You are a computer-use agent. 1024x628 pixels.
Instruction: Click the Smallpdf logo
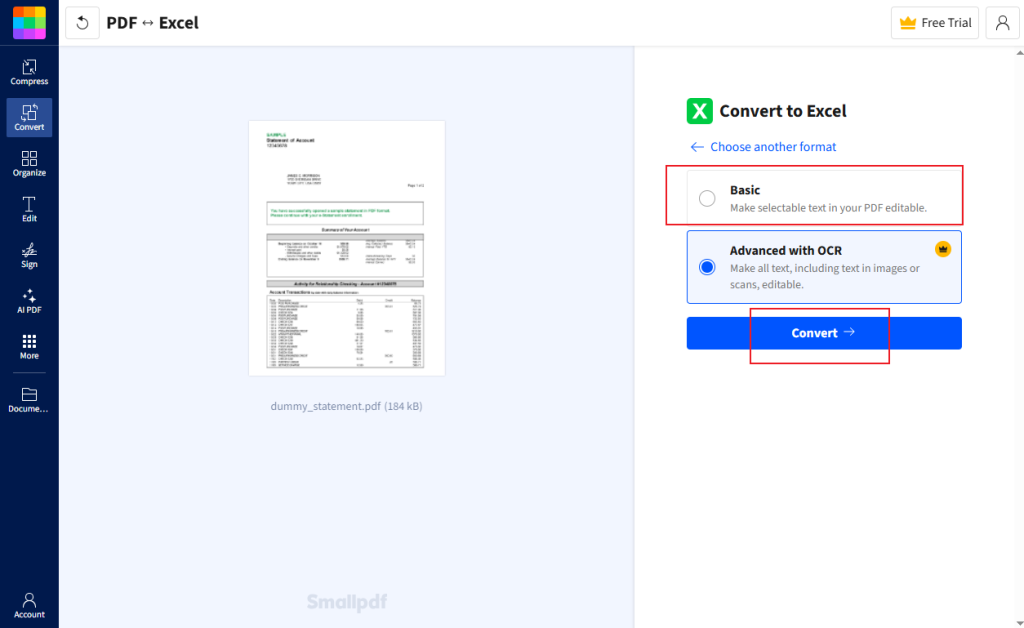point(29,22)
